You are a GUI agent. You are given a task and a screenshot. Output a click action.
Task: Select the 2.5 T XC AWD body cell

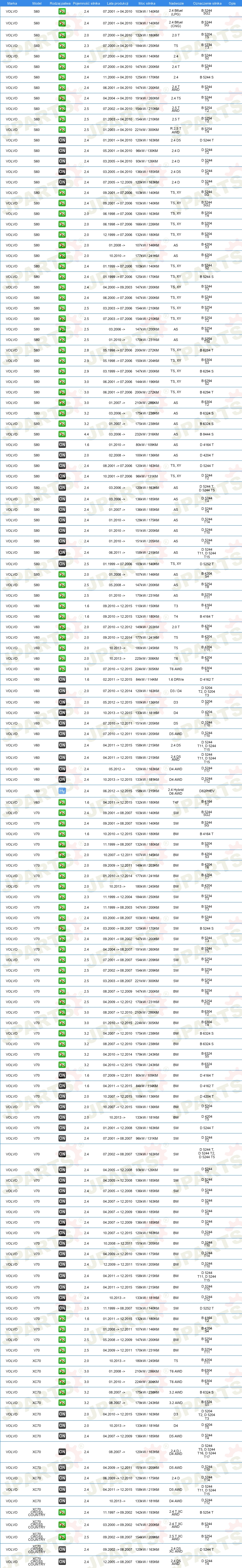tap(175, 1537)
